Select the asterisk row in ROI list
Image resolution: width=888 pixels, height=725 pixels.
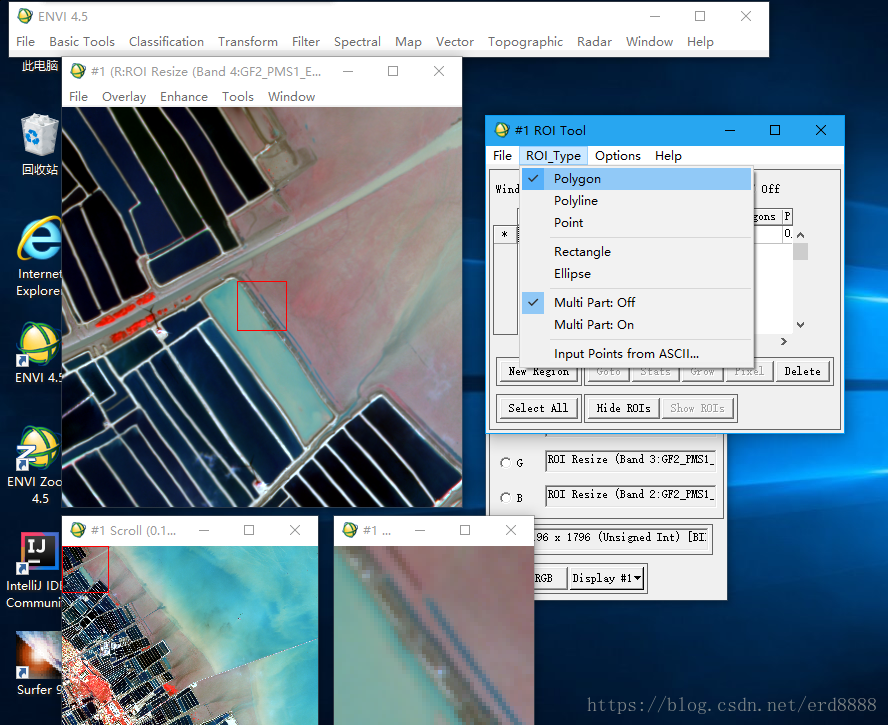pyautogui.click(x=505, y=235)
